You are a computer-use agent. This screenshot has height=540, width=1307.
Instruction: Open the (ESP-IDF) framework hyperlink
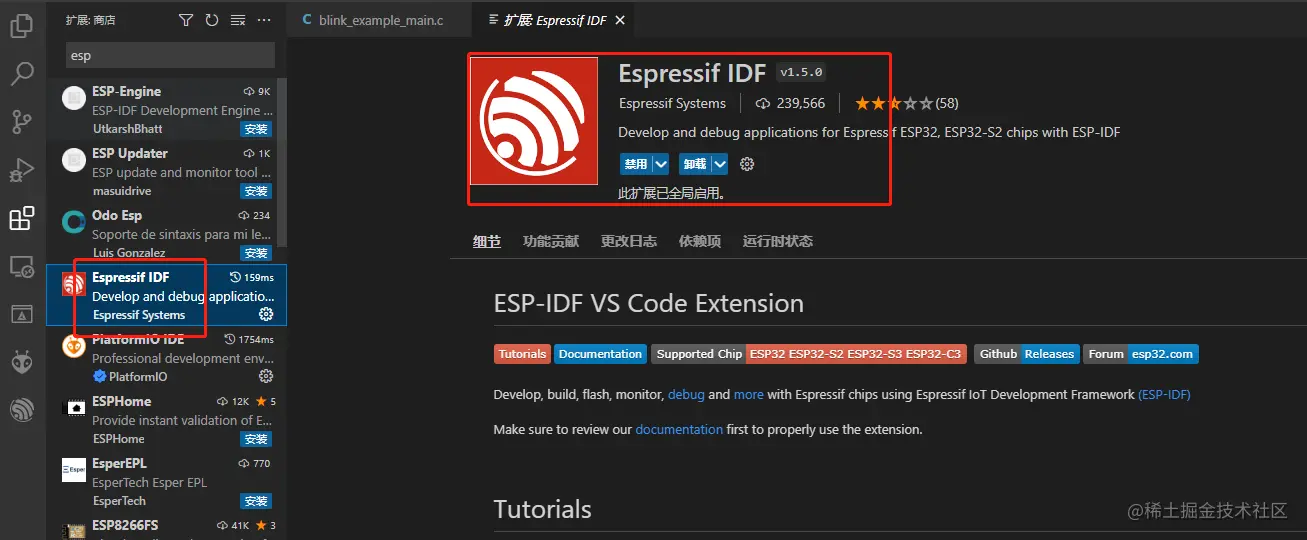[x=1164, y=395]
